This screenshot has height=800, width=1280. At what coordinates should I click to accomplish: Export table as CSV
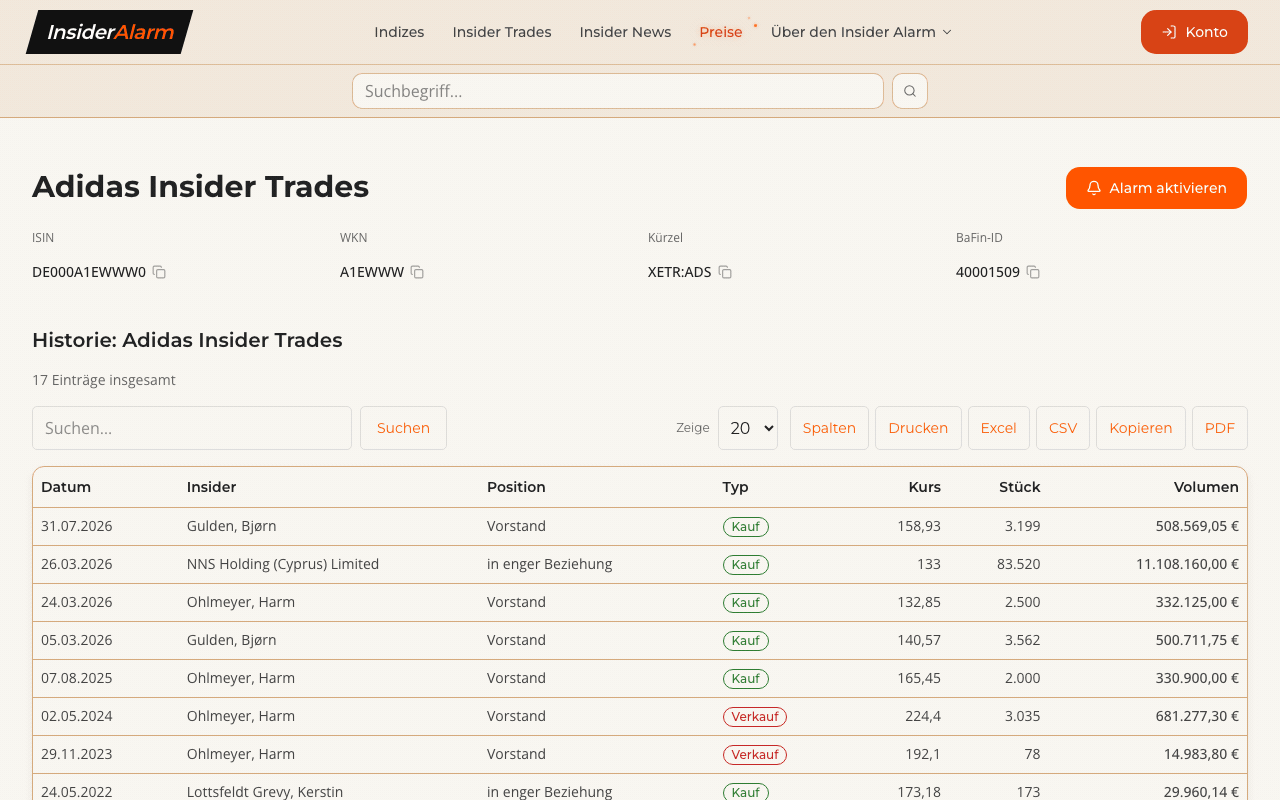pos(1063,428)
